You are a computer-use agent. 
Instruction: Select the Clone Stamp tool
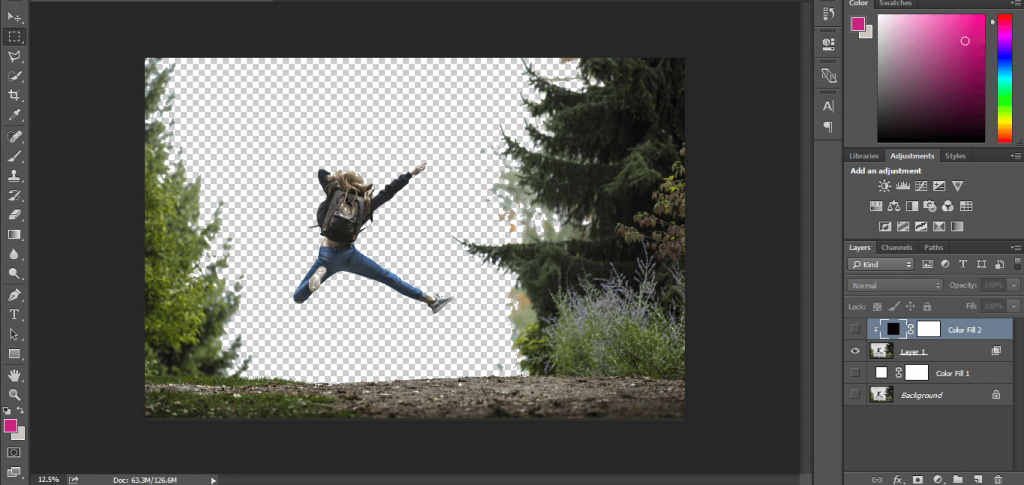(14, 175)
